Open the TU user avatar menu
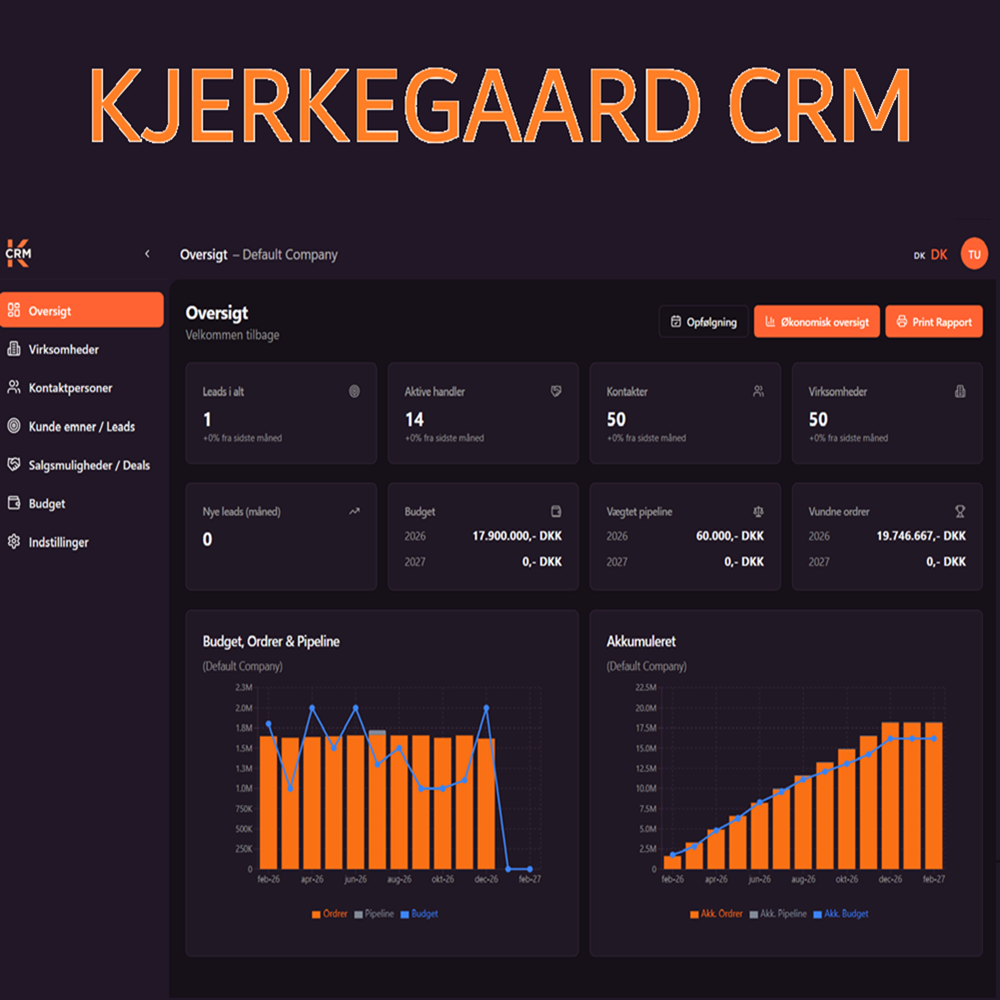The image size is (1000, 1000). (x=974, y=254)
